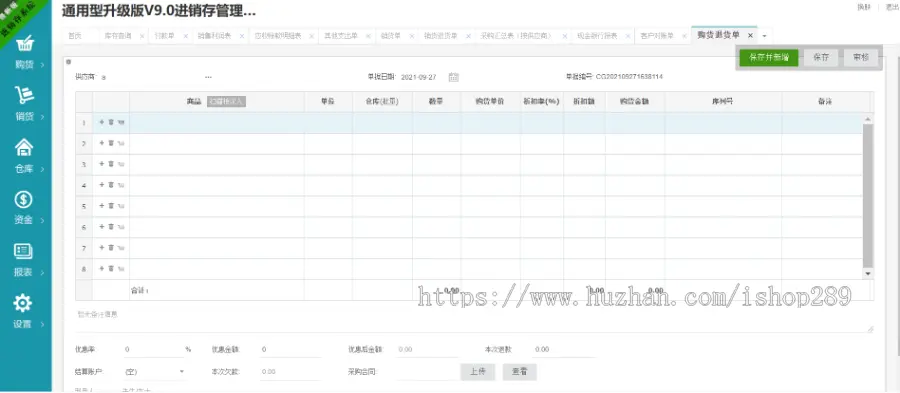Open the 仓库 warehouse menu
Image resolution: width=900 pixels, height=393 pixels.
25,156
